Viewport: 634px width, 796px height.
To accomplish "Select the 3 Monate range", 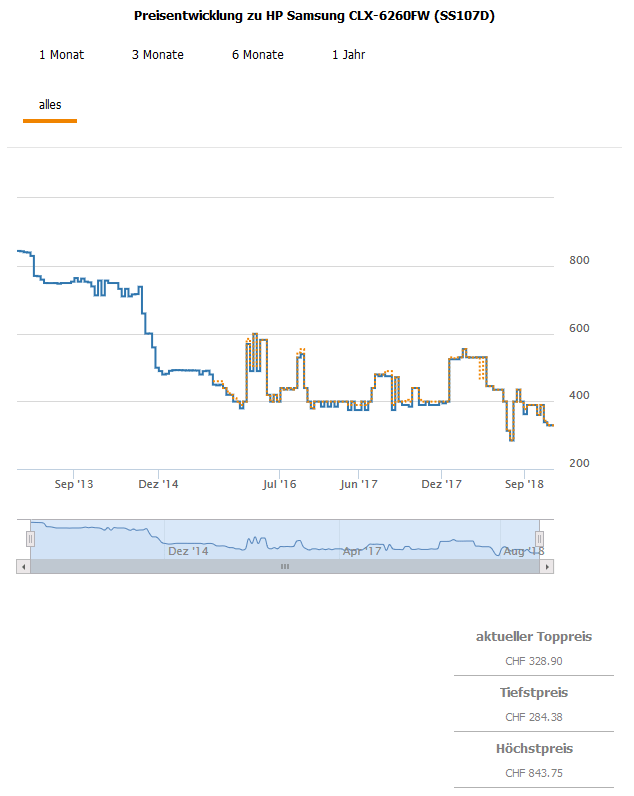I will (157, 55).
